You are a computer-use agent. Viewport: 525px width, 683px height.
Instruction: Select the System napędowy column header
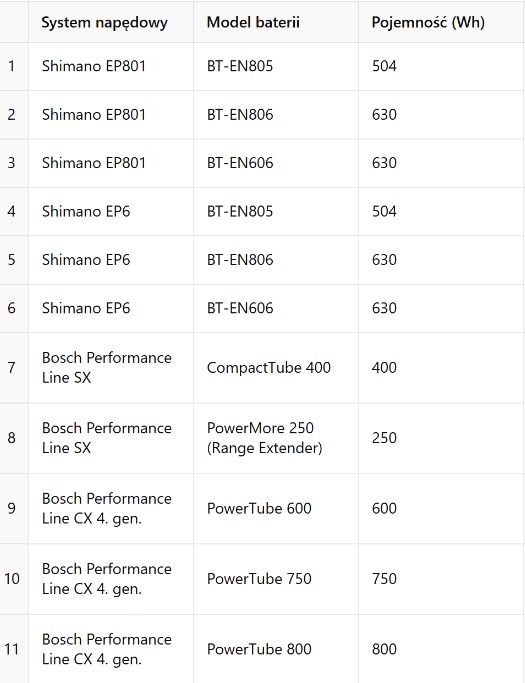pos(111,22)
